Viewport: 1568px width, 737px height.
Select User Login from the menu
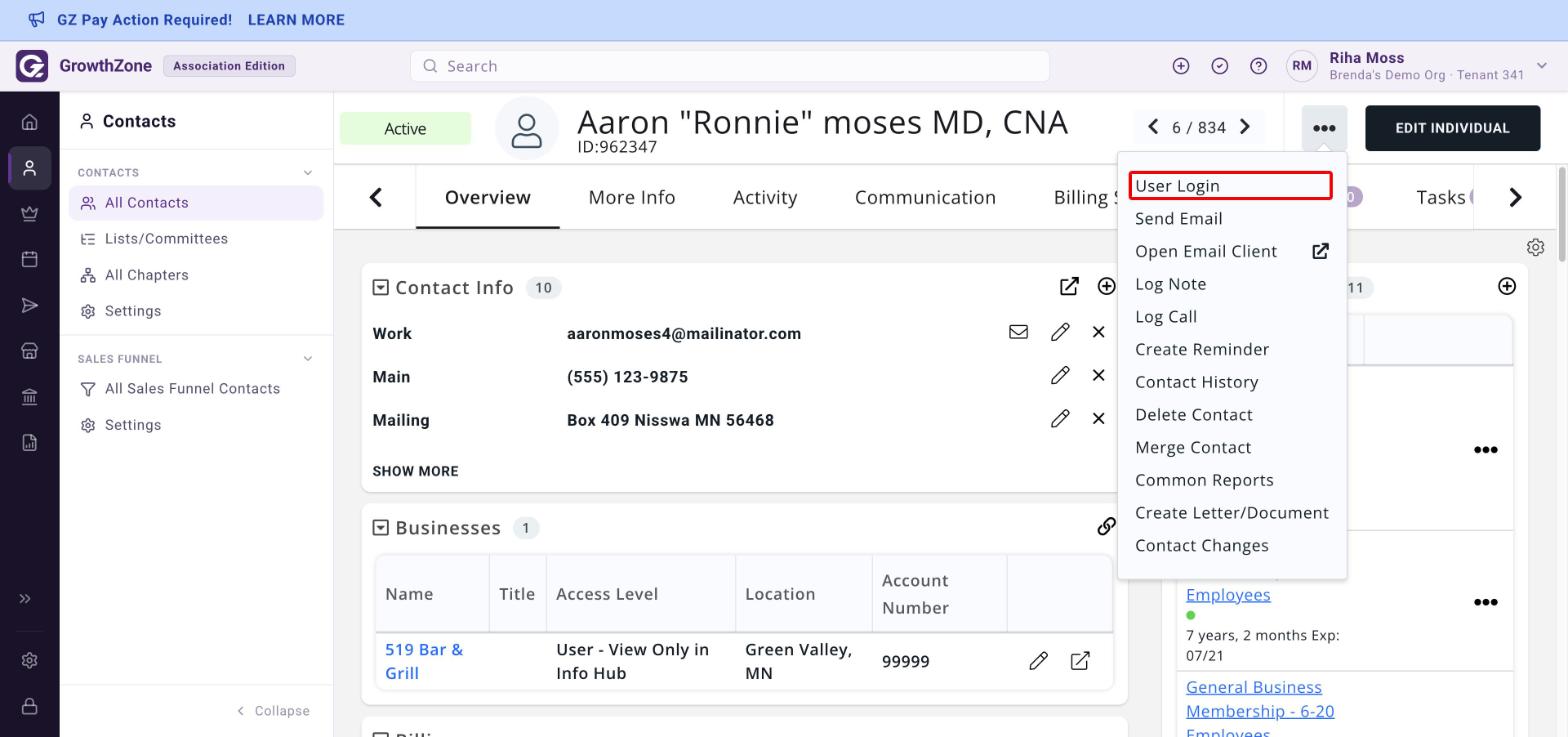click(x=1230, y=185)
